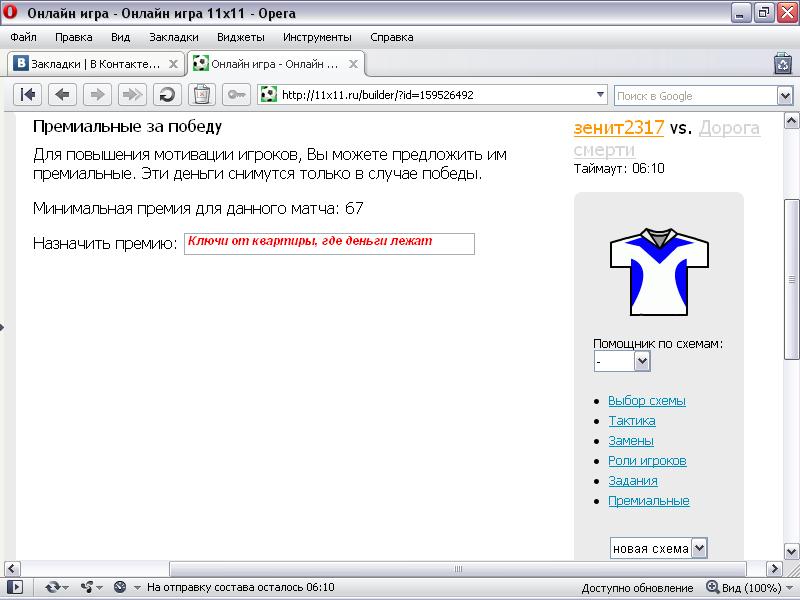Open the Вид (100%) zoom control
Screen dimensions: 800x600
(743, 588)
